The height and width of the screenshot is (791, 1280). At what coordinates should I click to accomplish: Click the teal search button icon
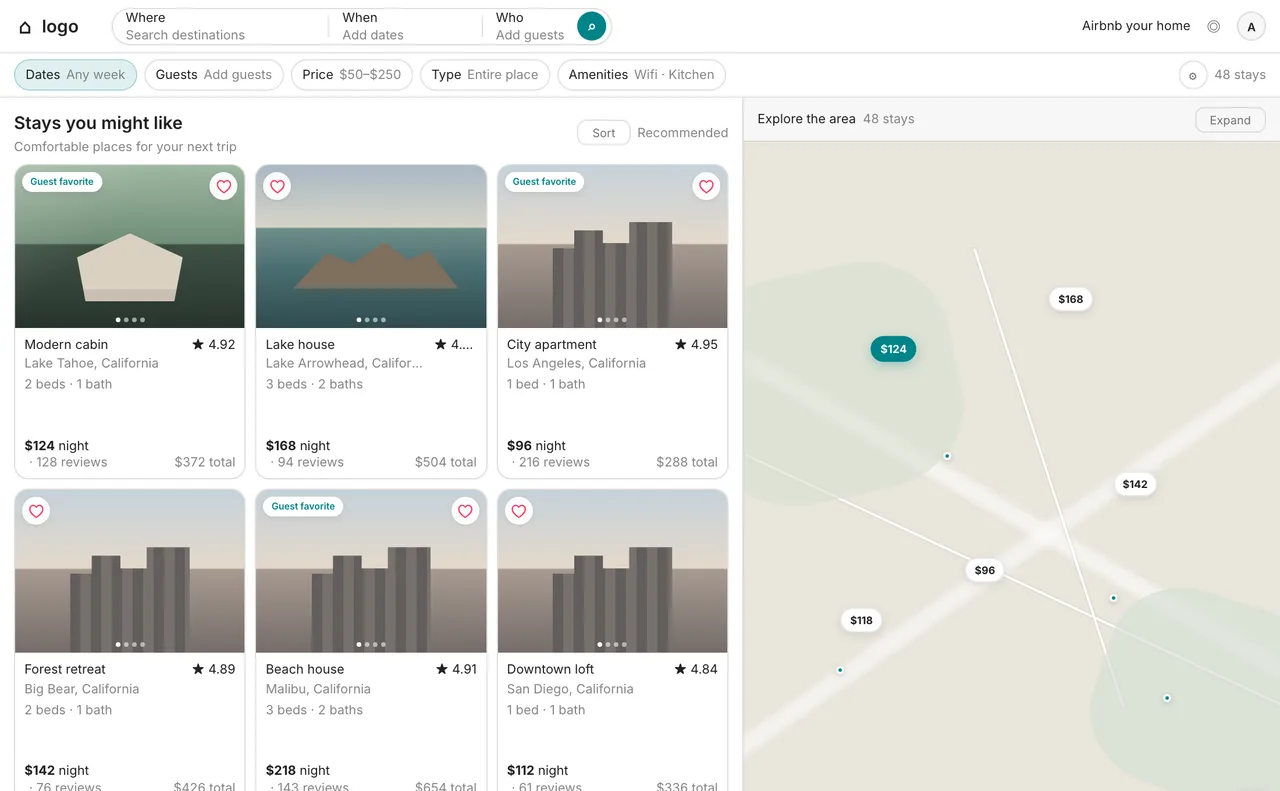click(x=592, y=26)
